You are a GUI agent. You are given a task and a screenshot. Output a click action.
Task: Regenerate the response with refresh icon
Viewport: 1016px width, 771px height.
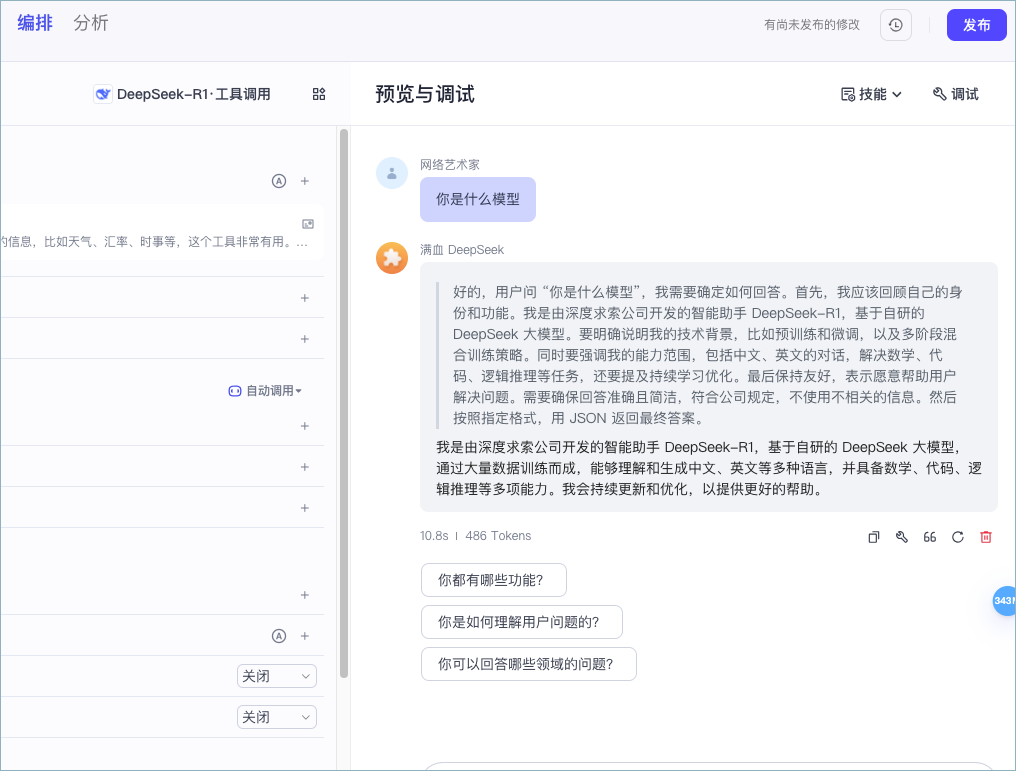(x=958, y=537)
